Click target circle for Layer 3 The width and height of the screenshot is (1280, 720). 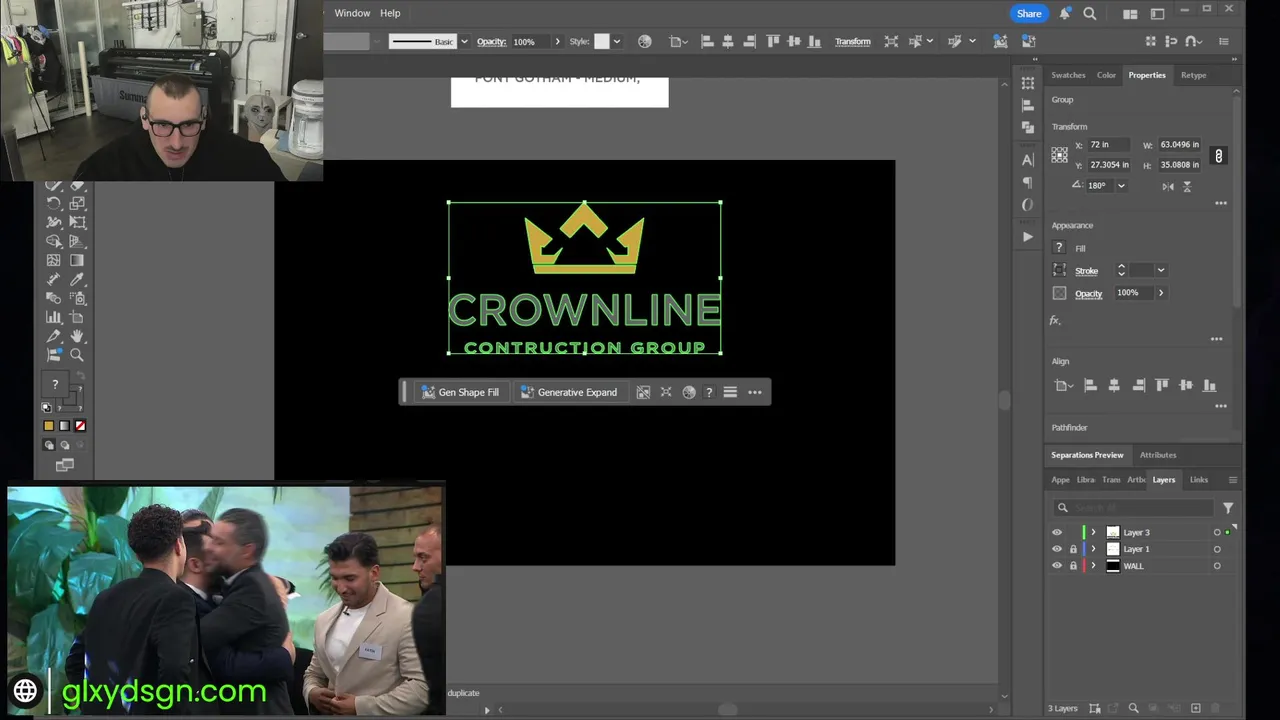pyautogui.click(x=1217, y=532)
